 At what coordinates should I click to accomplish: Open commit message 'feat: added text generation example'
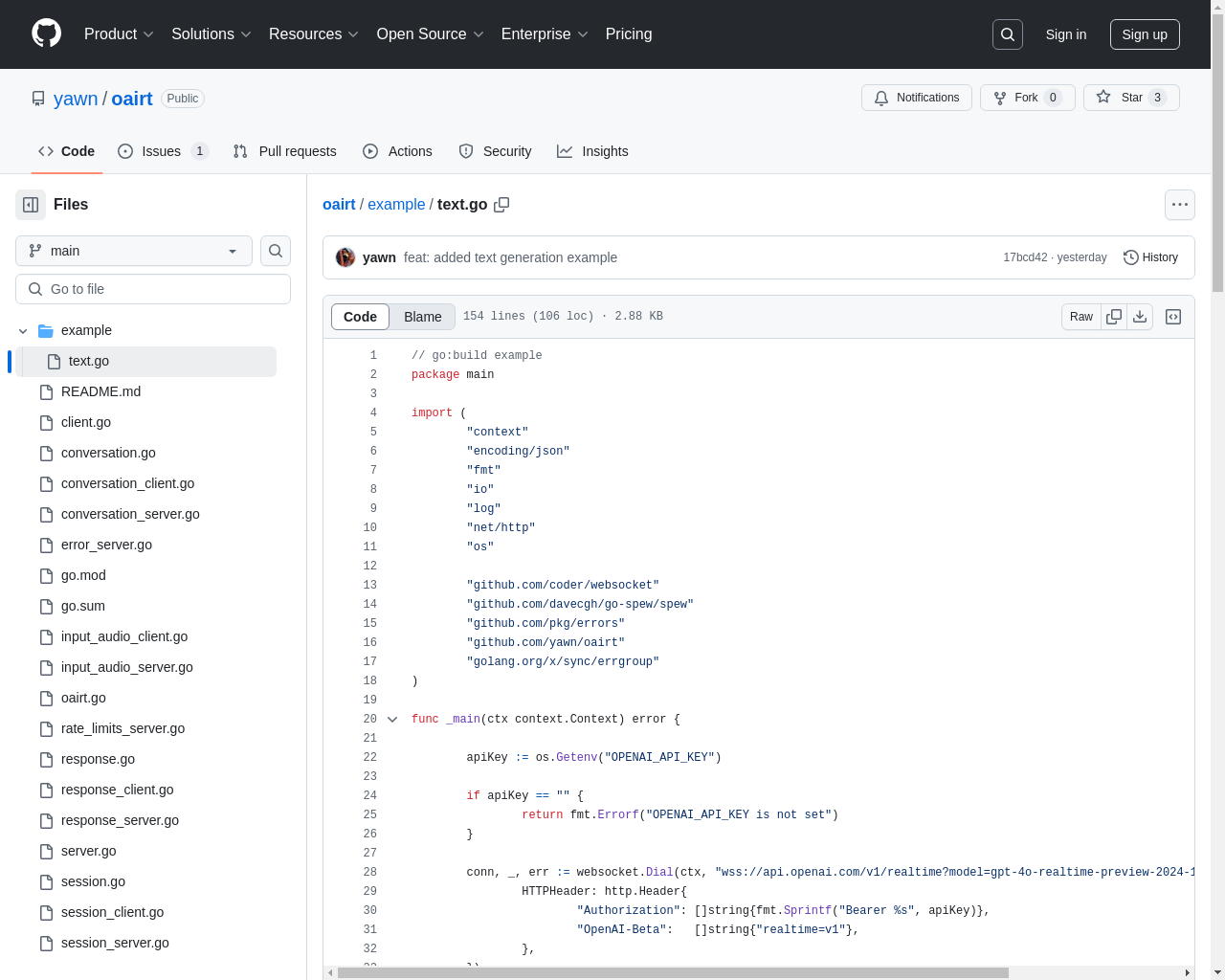coord(510,257)
